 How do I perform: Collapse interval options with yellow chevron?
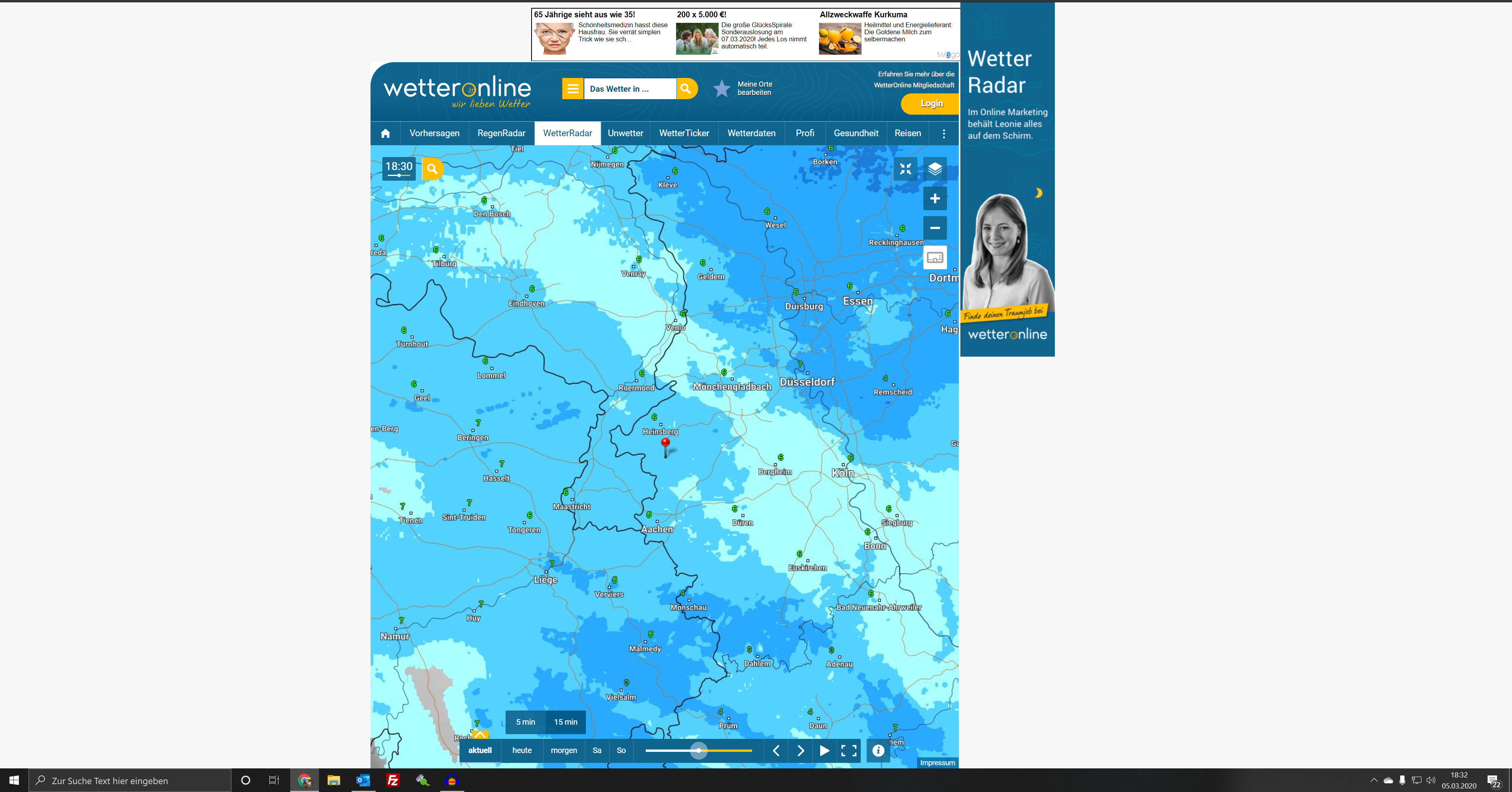pos(480,735)
